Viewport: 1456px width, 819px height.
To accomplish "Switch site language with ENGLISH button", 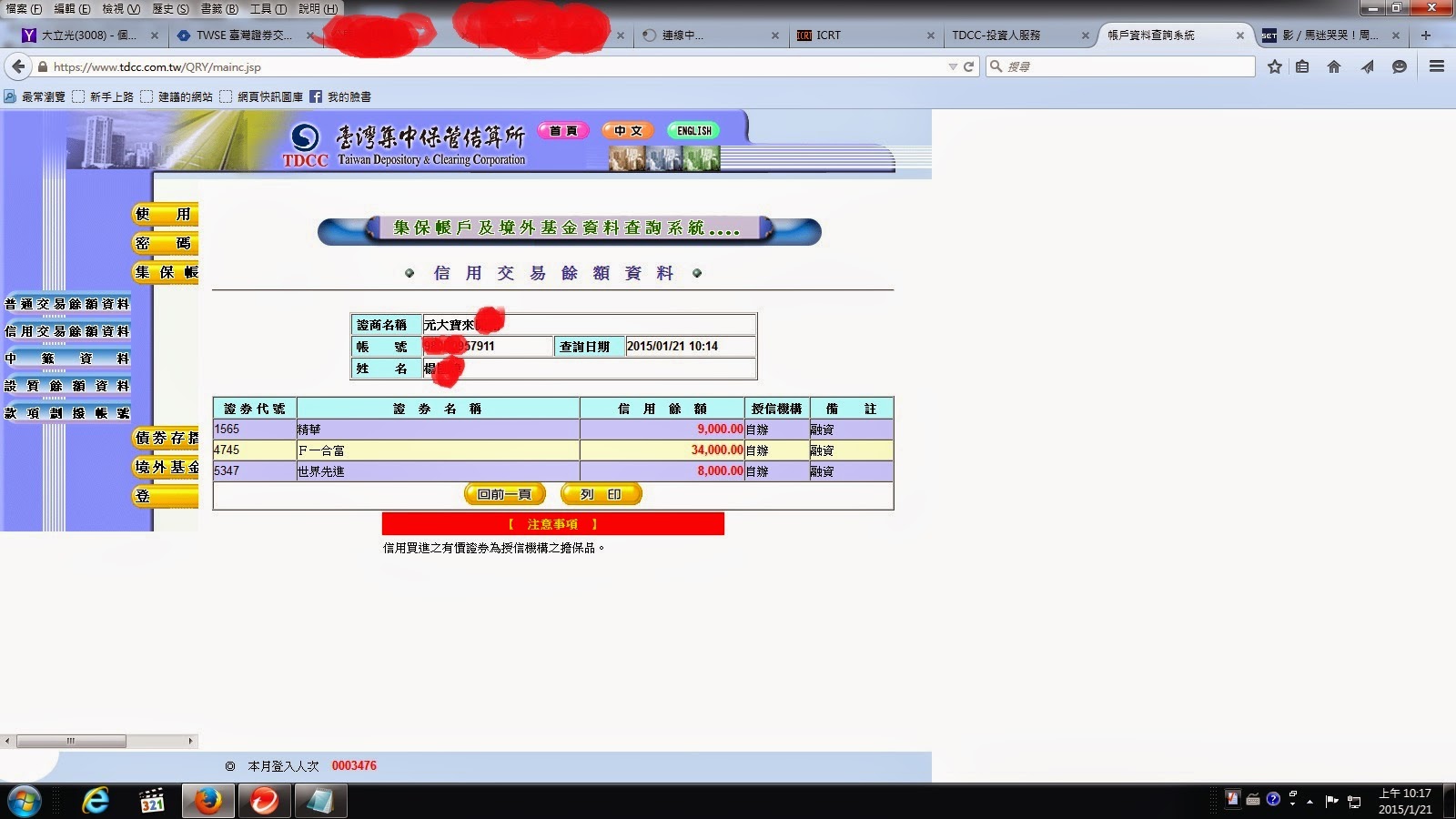I will point(693,131).
